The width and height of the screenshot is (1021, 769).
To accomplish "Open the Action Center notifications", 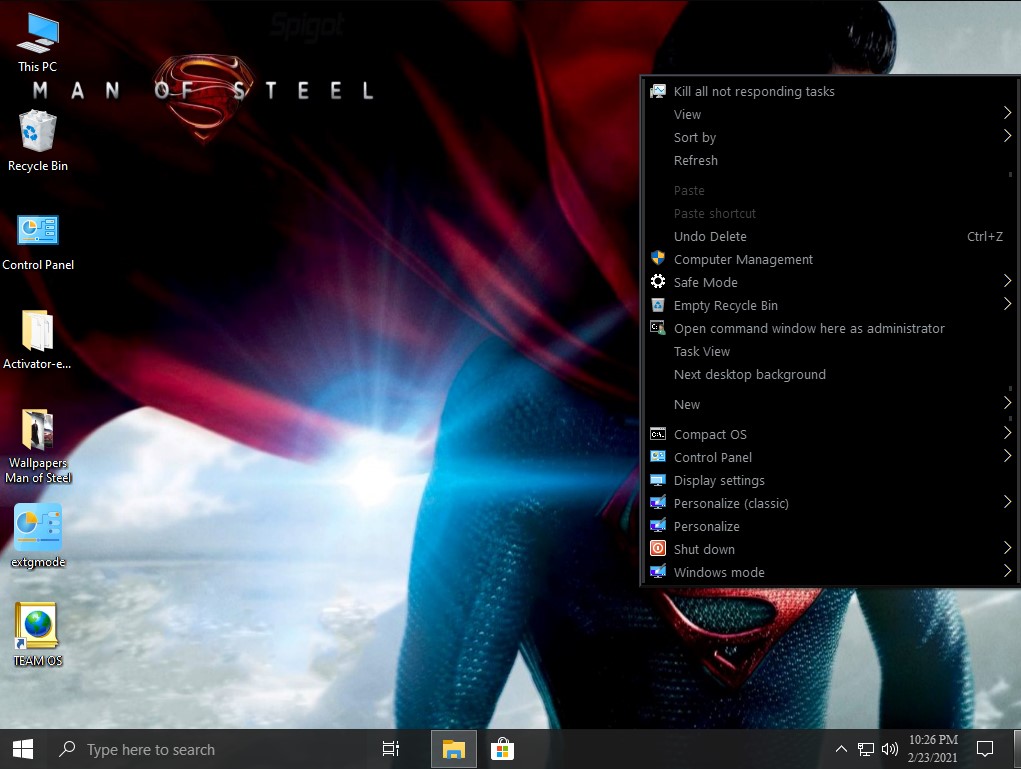I will 985,749.
